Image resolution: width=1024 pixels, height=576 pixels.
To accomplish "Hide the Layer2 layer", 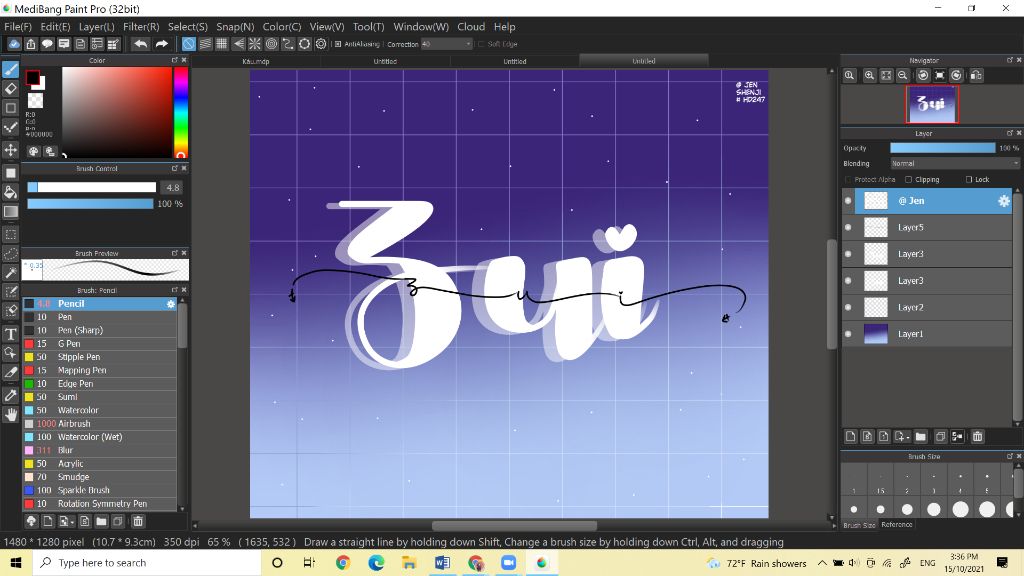I will tap(848, 307).
